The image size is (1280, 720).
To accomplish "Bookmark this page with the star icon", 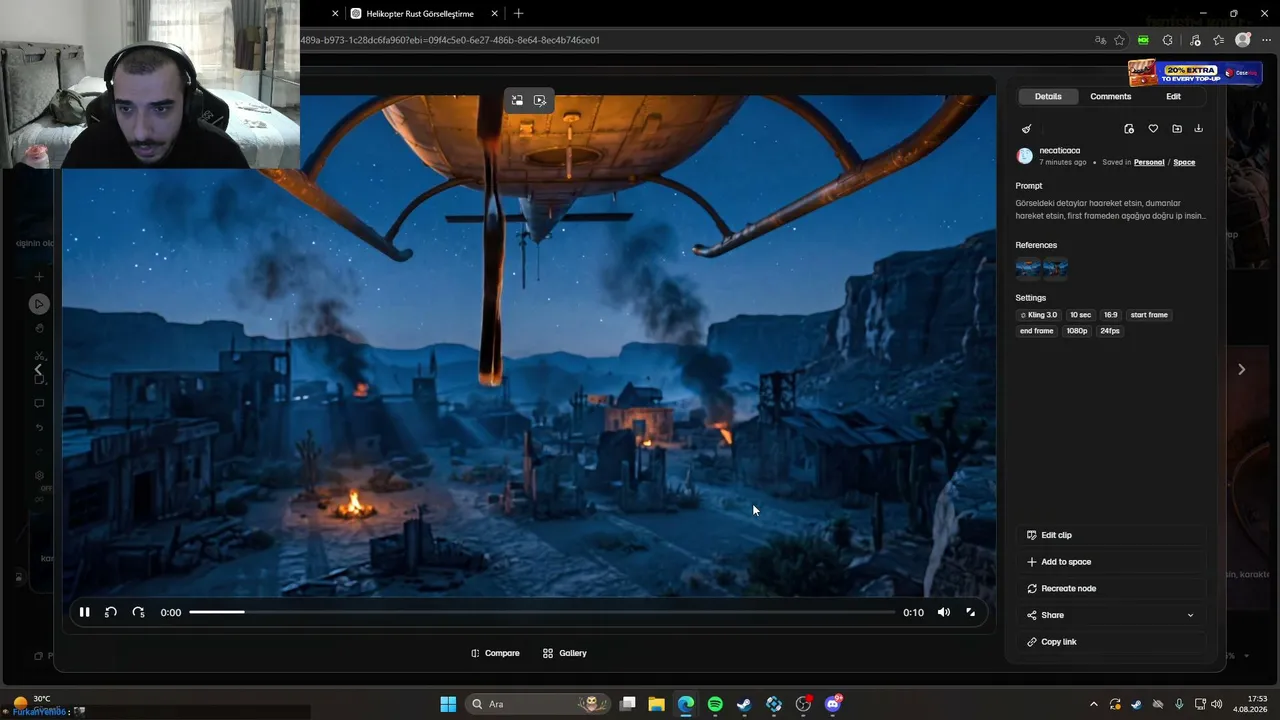I will point(1119,40).
